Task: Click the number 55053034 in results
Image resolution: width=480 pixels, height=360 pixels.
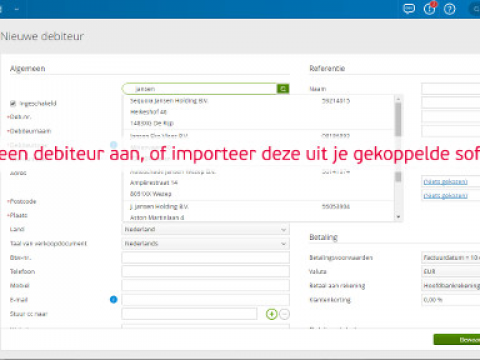Action: (x=336, y=207)
